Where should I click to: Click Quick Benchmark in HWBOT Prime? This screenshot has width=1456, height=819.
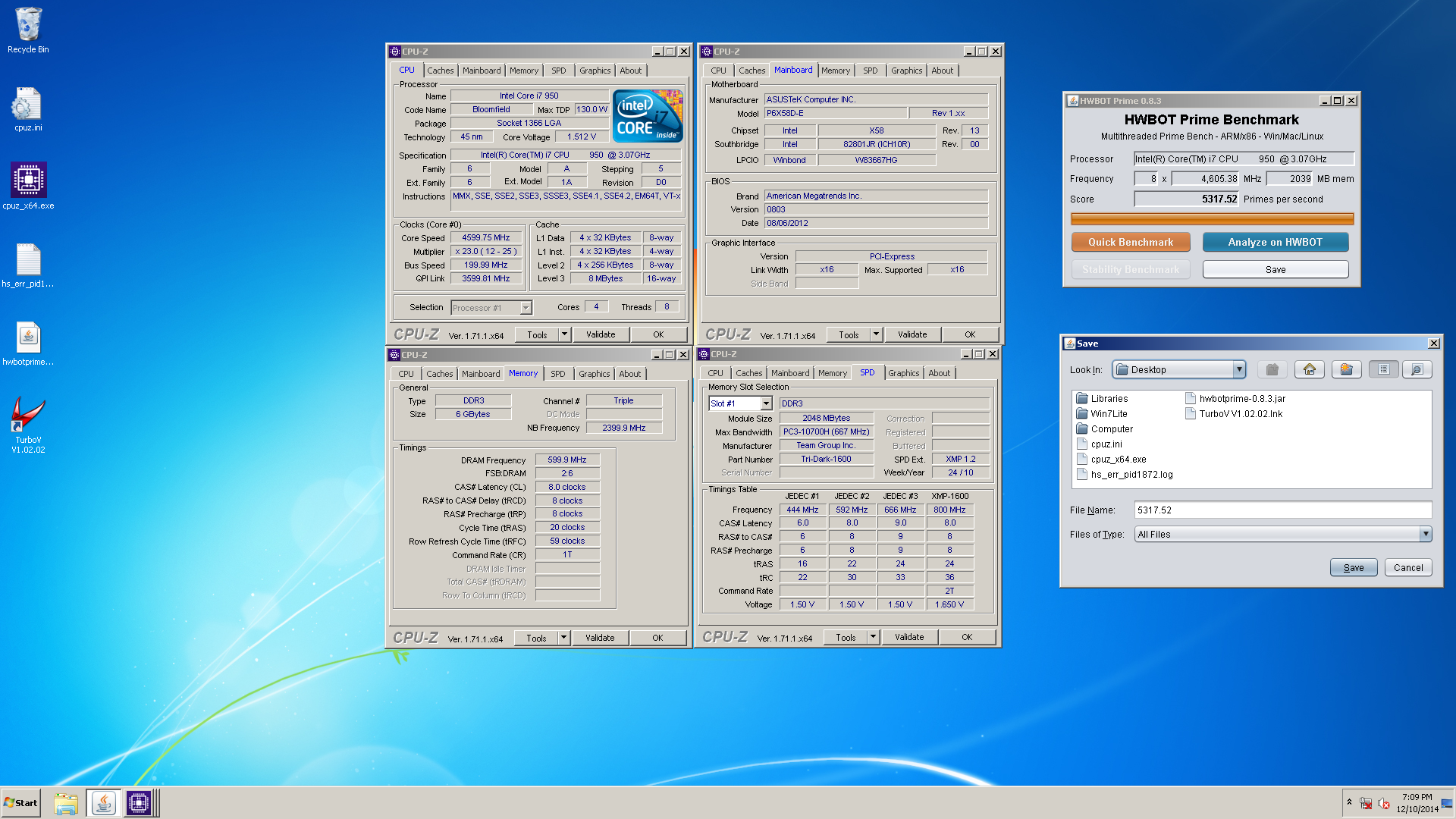pyautogui.click(x=1131, y=242)
